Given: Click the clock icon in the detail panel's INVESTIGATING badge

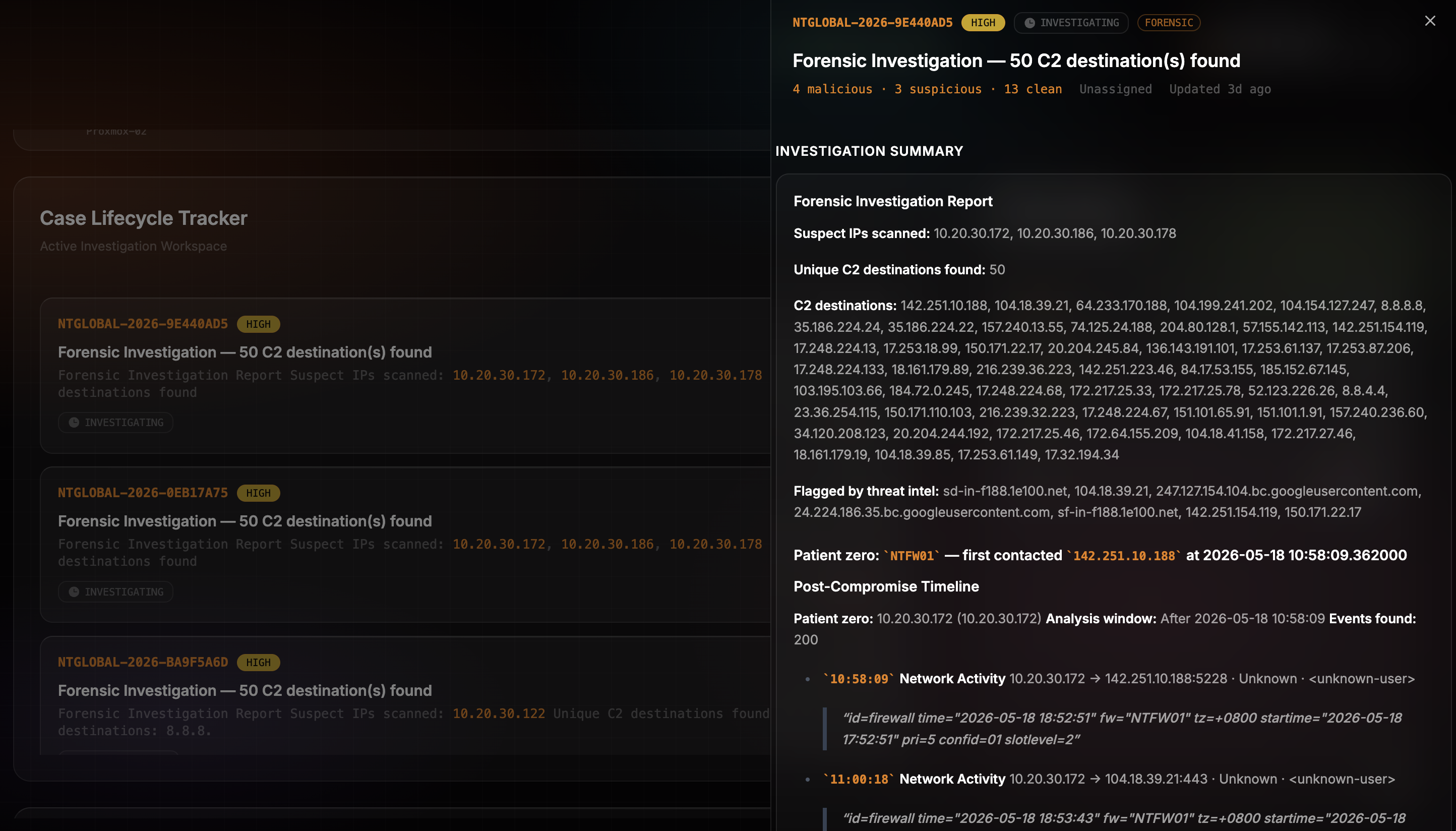Looking at the screenshot, I should [x=1029, y=23].
